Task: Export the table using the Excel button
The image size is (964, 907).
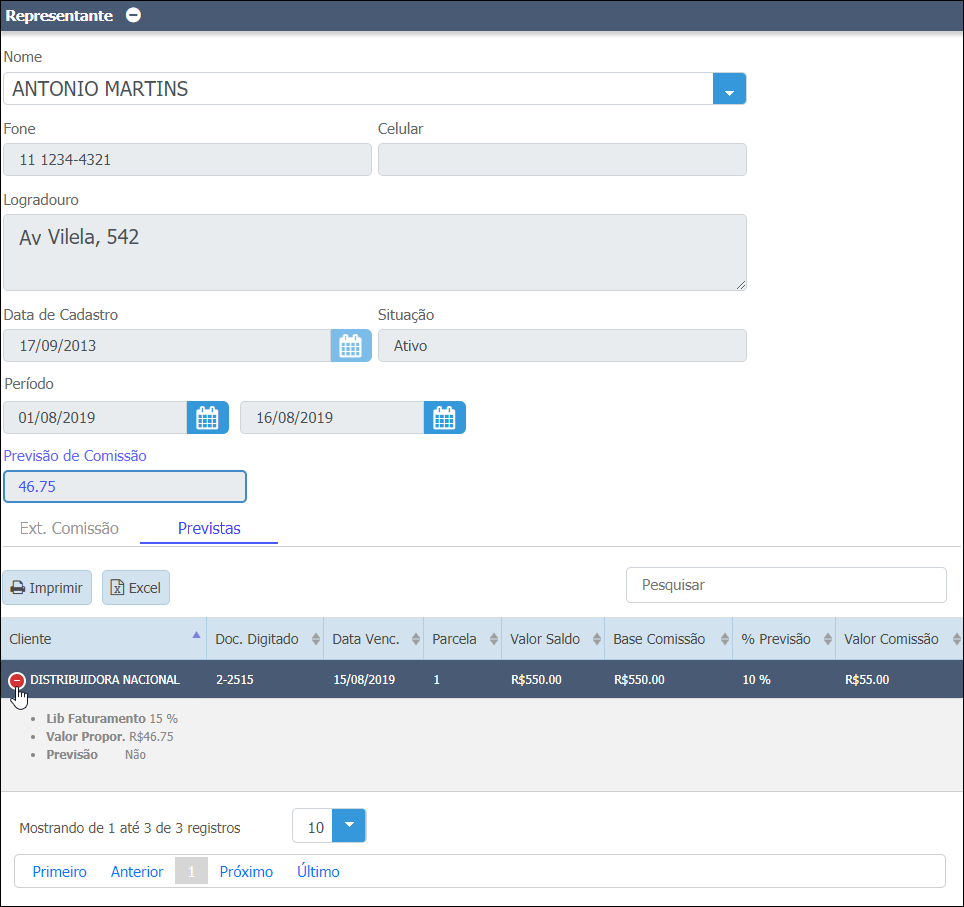Action: [x=136, y=588]
